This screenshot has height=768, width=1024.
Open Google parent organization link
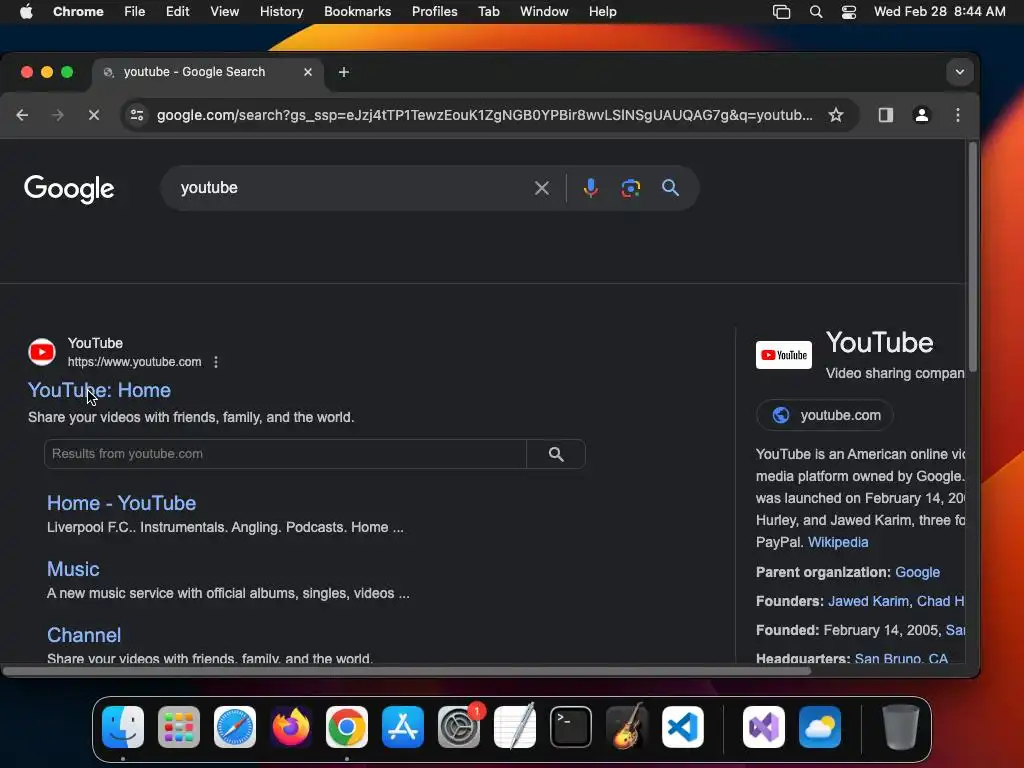(x=917, y=572)
